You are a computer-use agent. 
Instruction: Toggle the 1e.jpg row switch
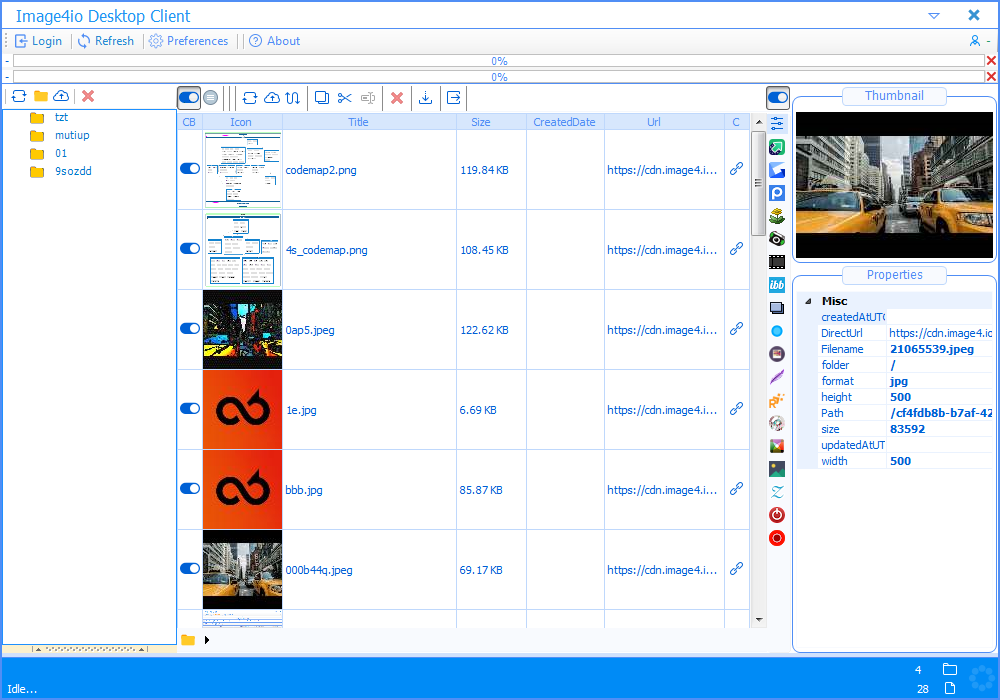[190, 409]
